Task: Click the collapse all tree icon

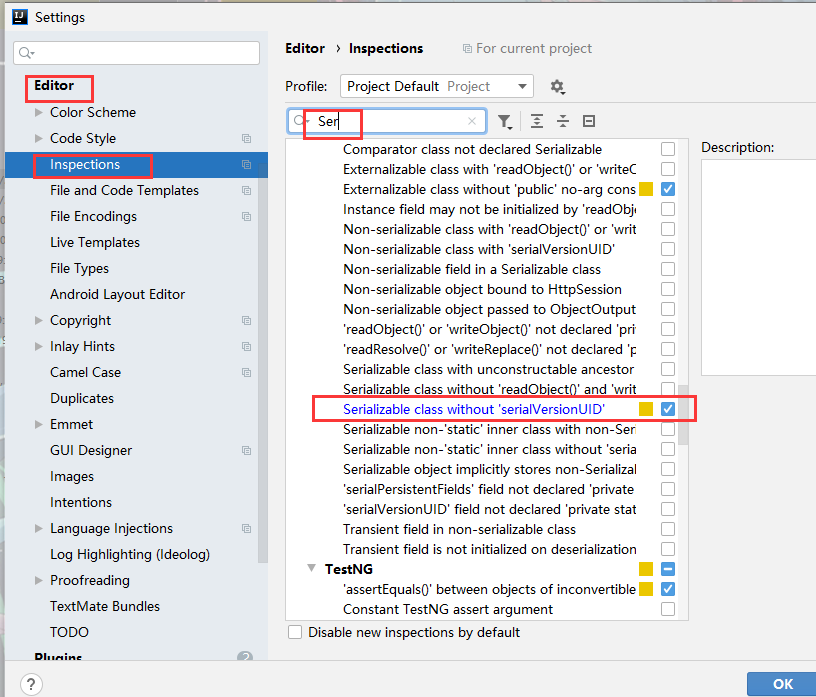Action: click(x=563, y=121)
